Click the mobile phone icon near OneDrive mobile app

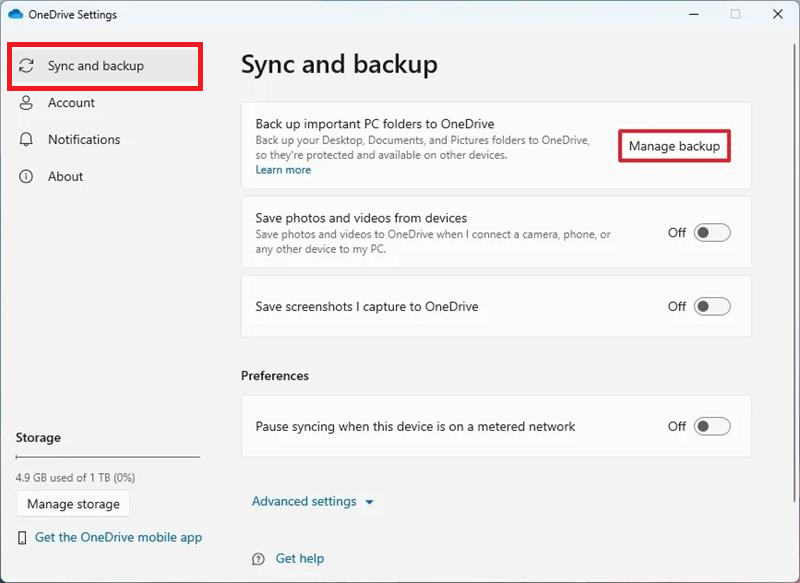21,537
